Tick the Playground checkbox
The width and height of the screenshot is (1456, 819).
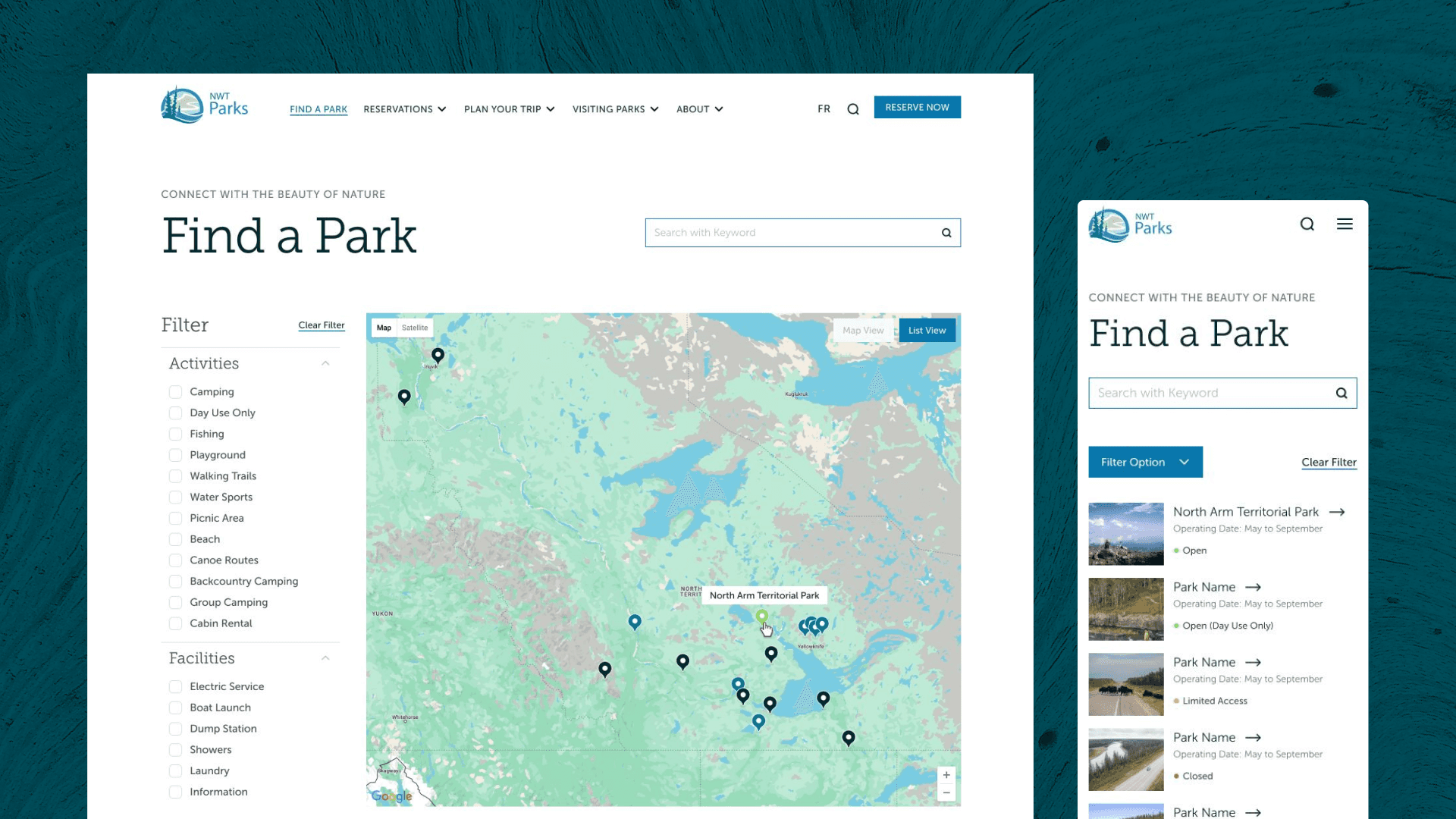coord(175,455)
